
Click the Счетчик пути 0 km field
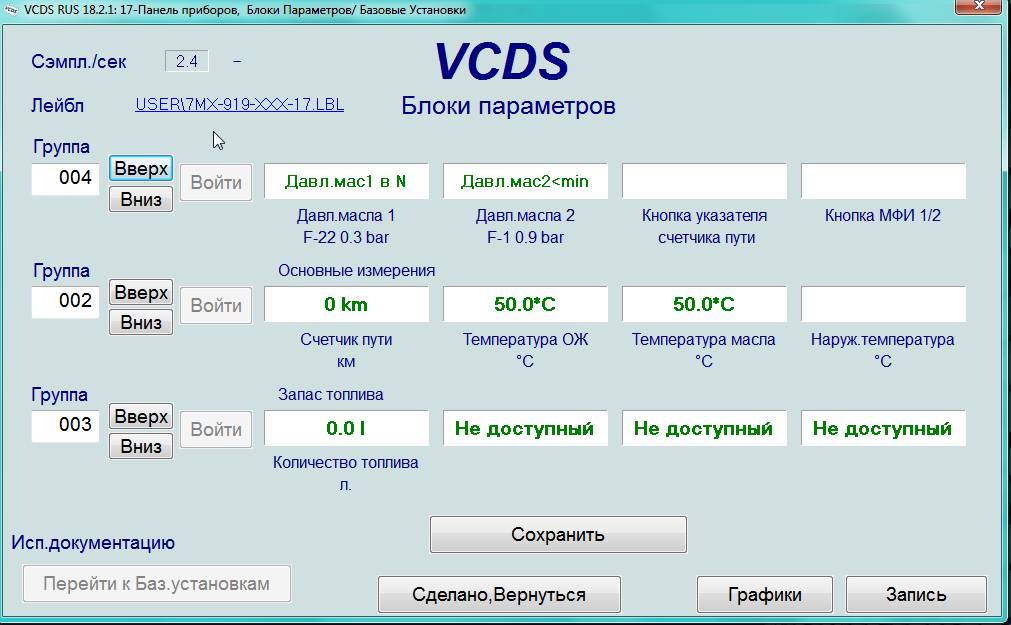pyautogui.click(x=346, y=304)
